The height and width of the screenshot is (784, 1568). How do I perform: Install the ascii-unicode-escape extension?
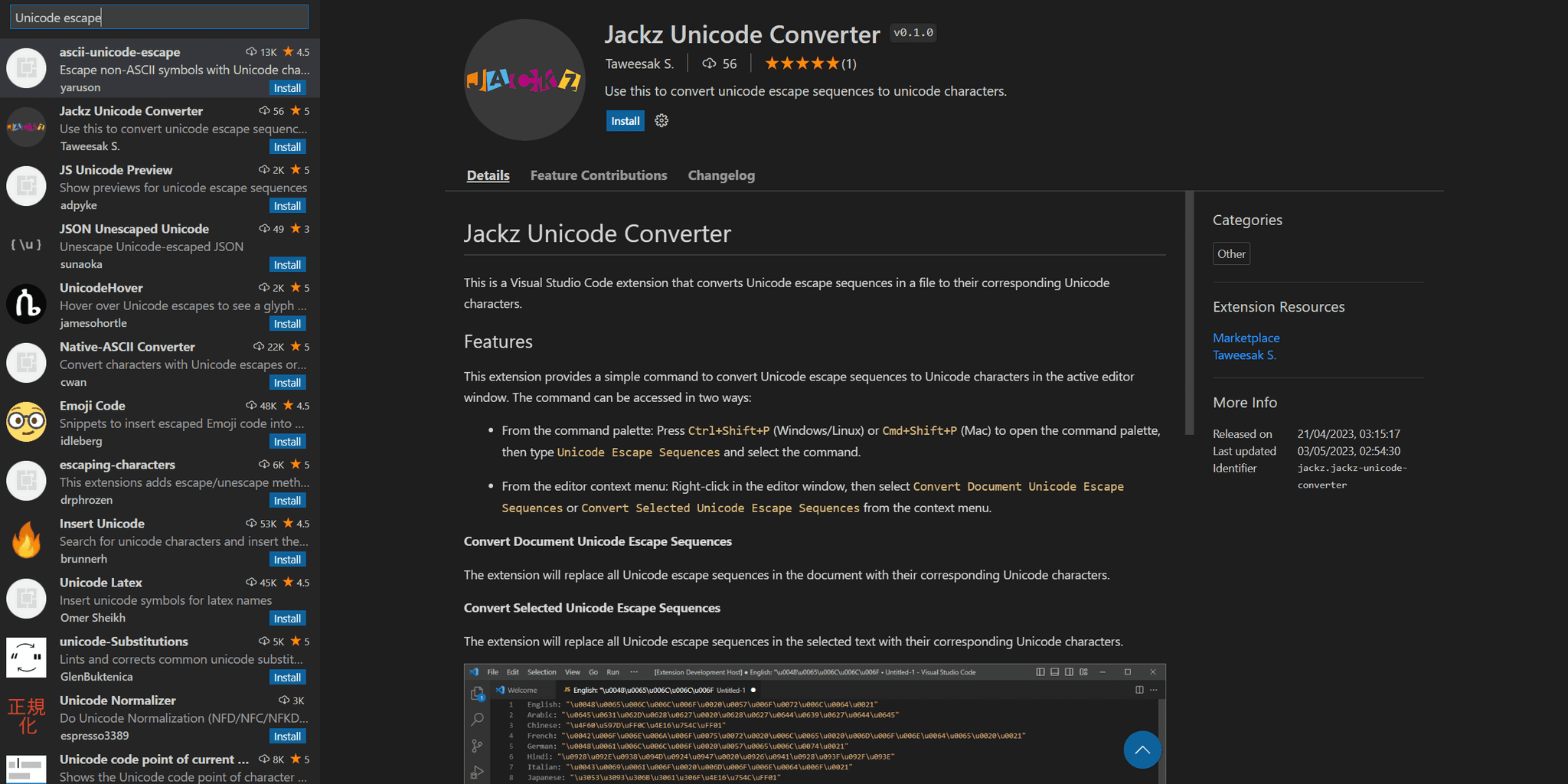(288, 88)
